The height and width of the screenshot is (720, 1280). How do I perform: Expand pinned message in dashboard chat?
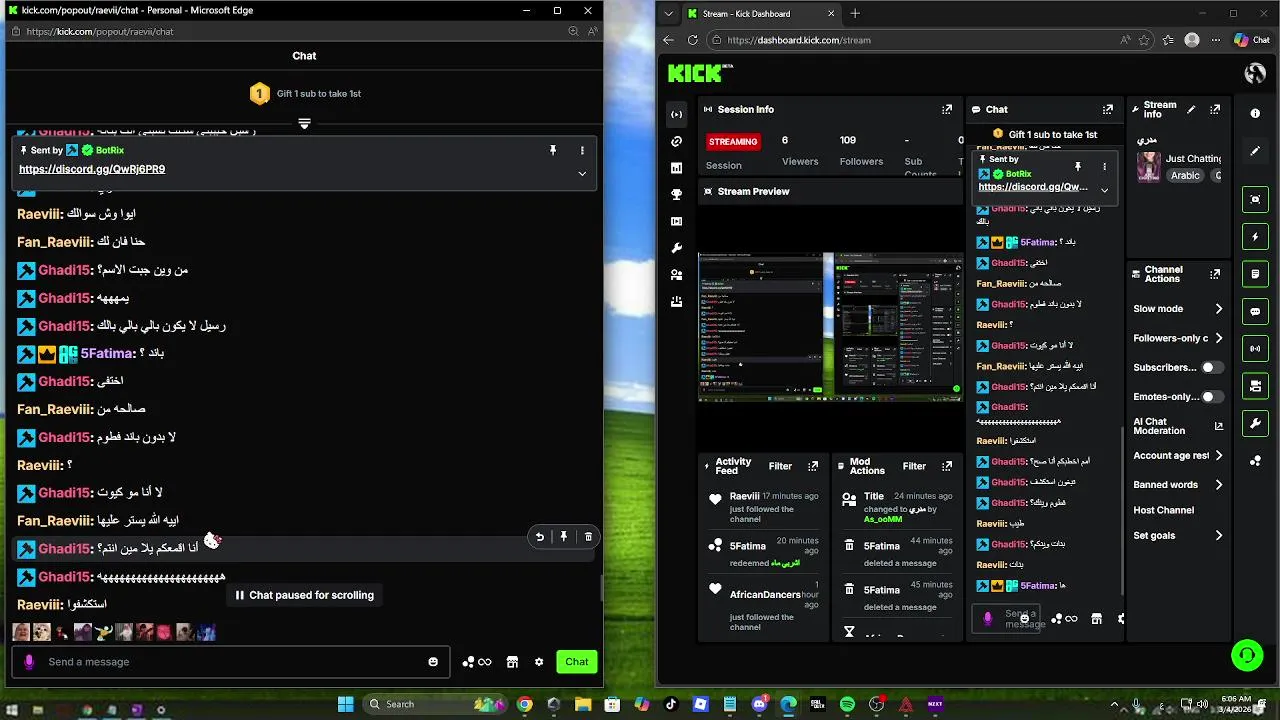1104,189
